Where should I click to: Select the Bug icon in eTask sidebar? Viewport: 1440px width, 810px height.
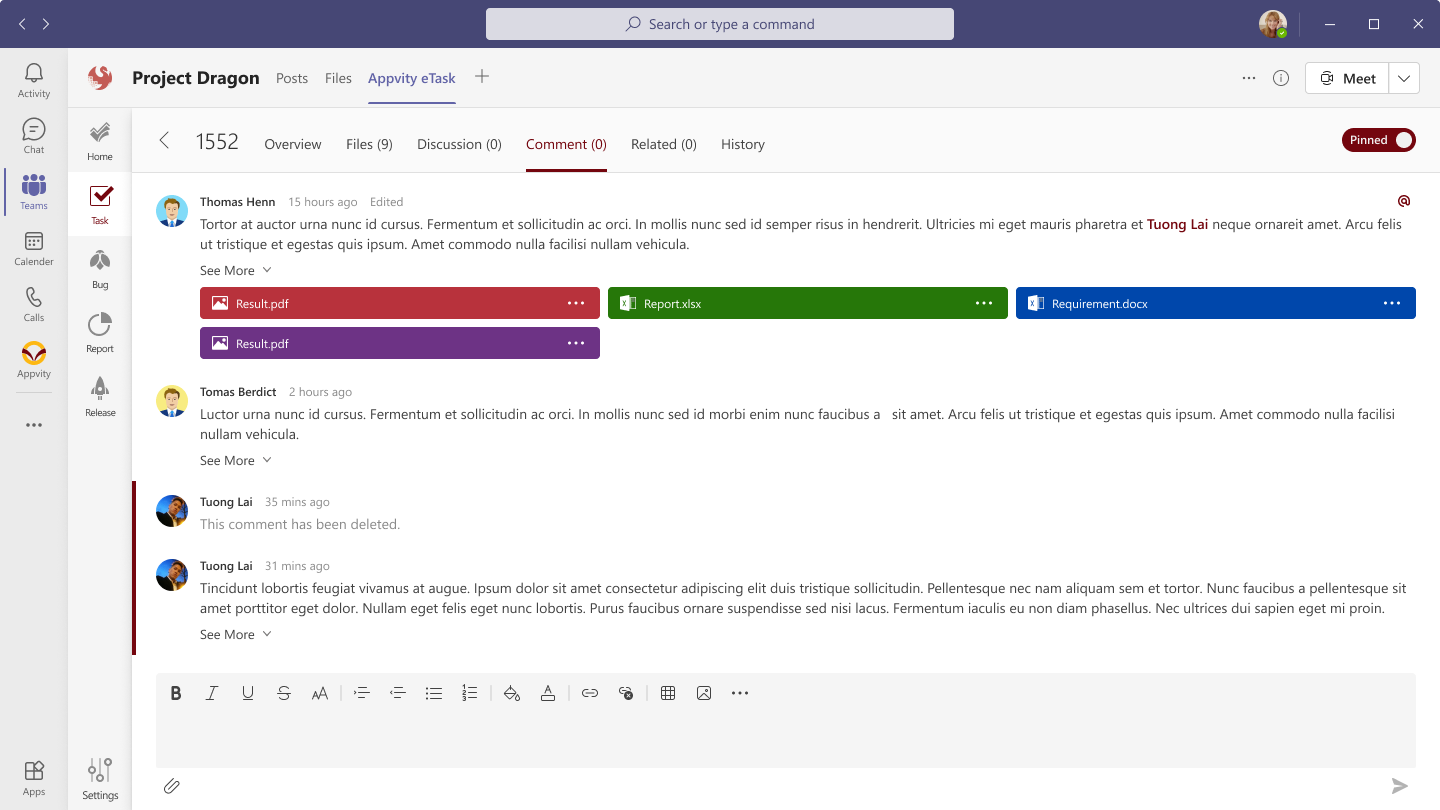tap(99, 264)
